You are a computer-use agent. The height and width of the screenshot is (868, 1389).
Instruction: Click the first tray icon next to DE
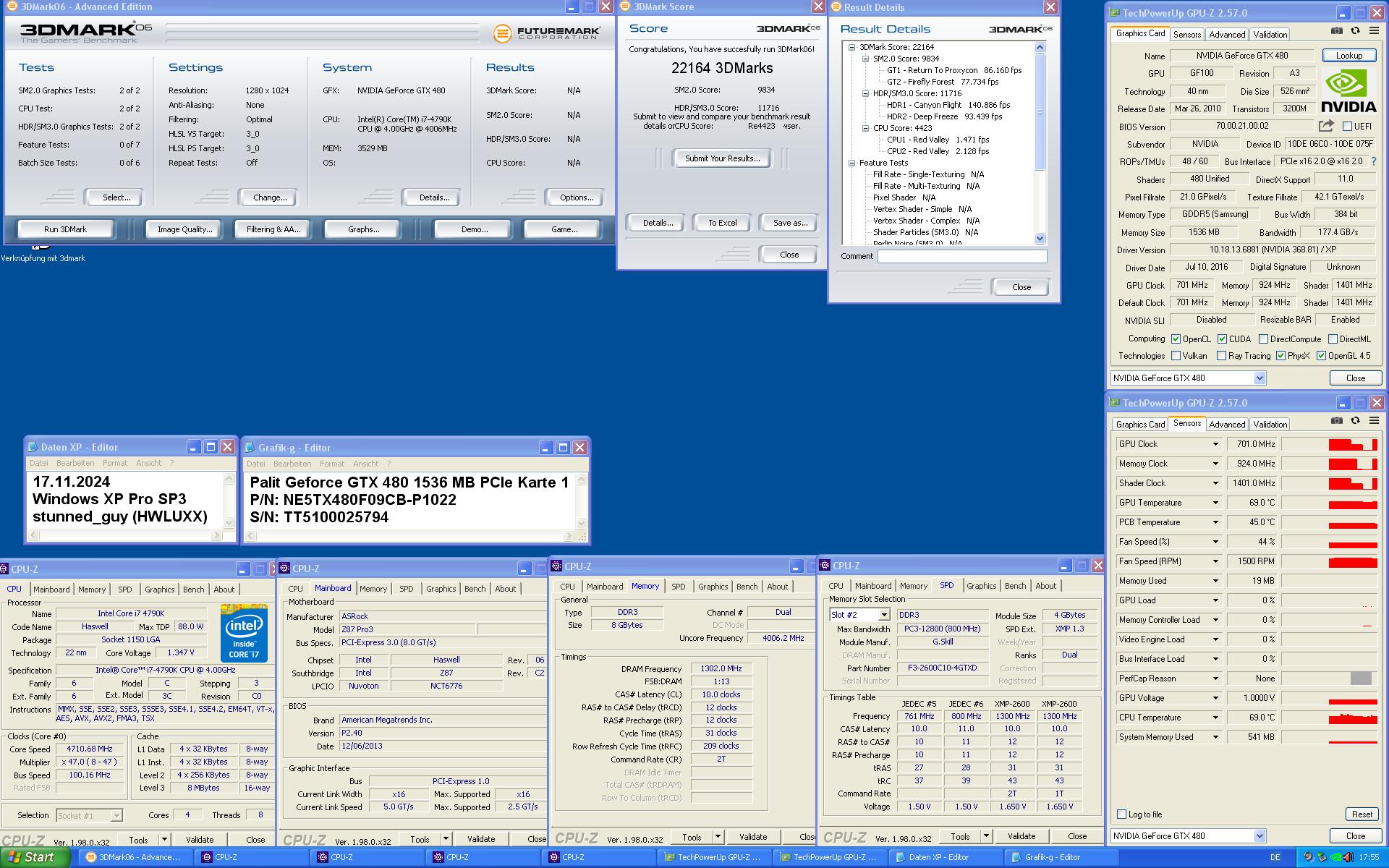(1308, 857)
